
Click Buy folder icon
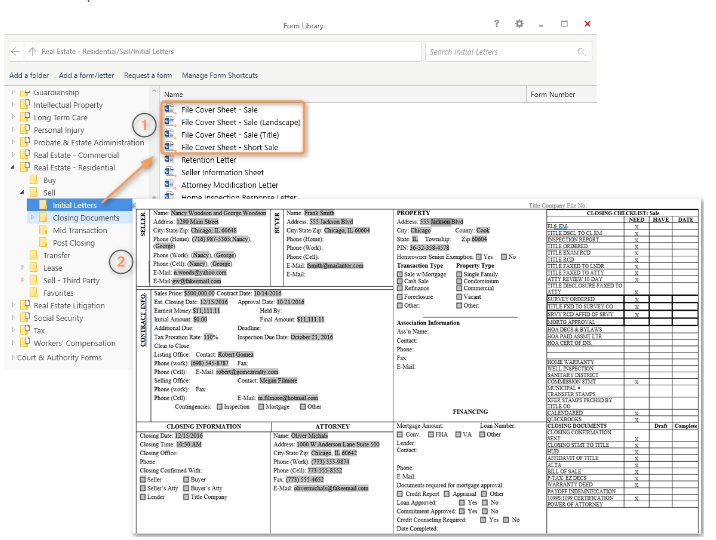point(33,180)
